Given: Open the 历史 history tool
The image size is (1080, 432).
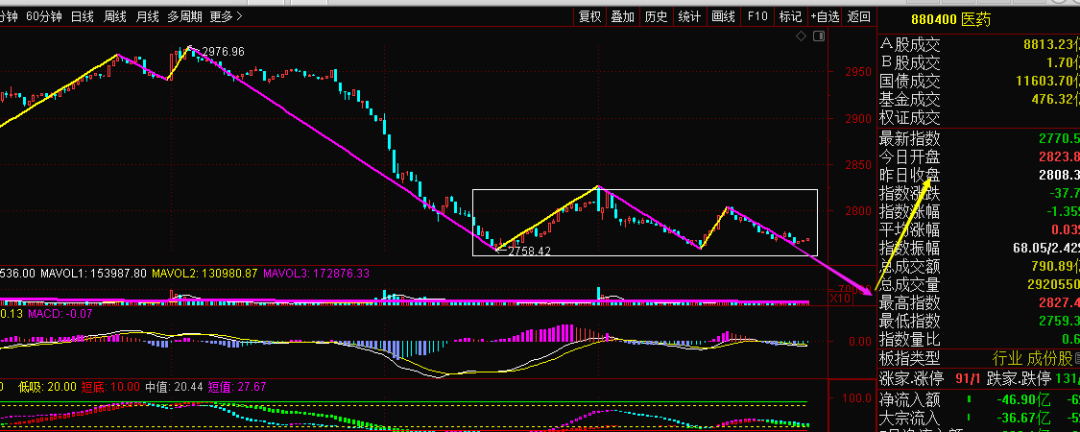Looking at the screenshot, I should point(655,16).
